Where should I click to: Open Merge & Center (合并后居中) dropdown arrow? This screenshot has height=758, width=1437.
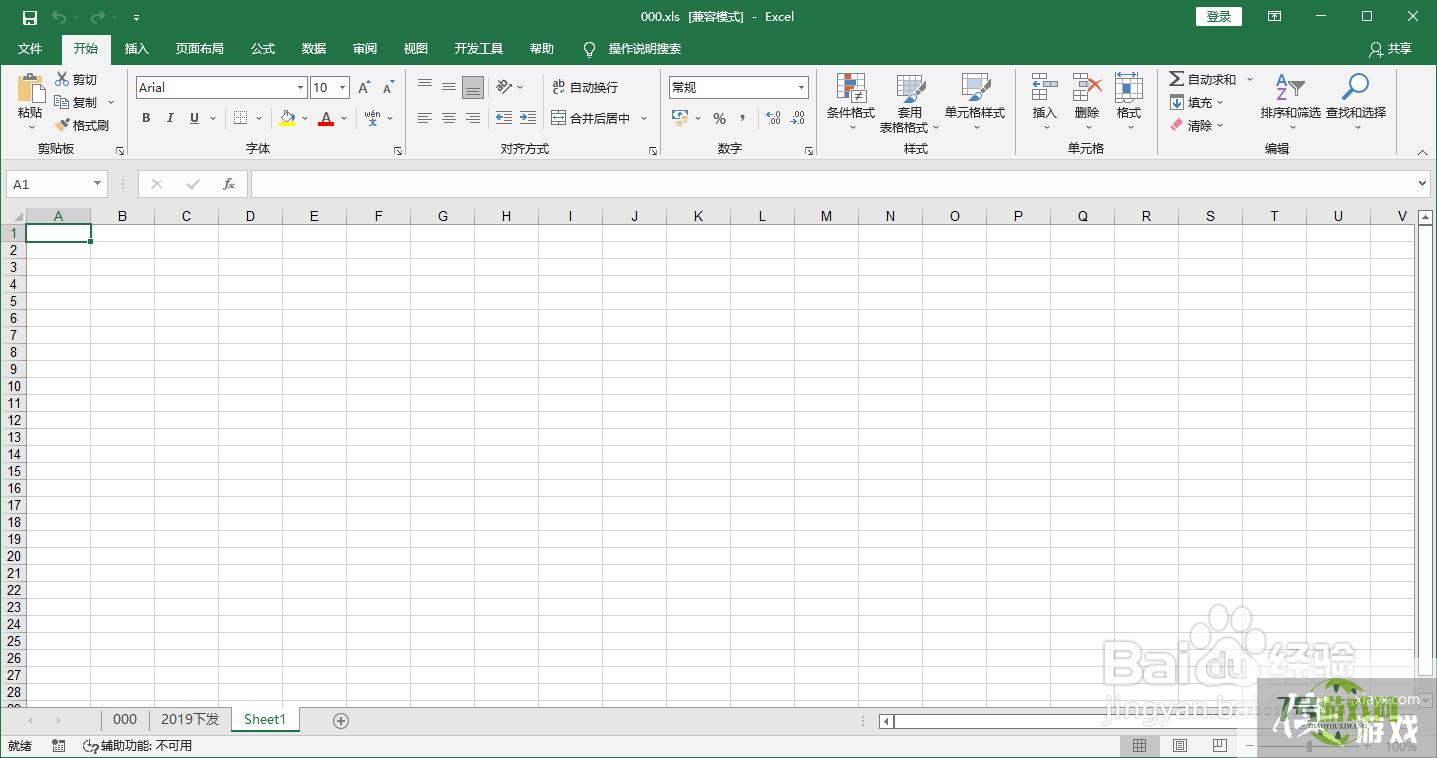[644, 118]
